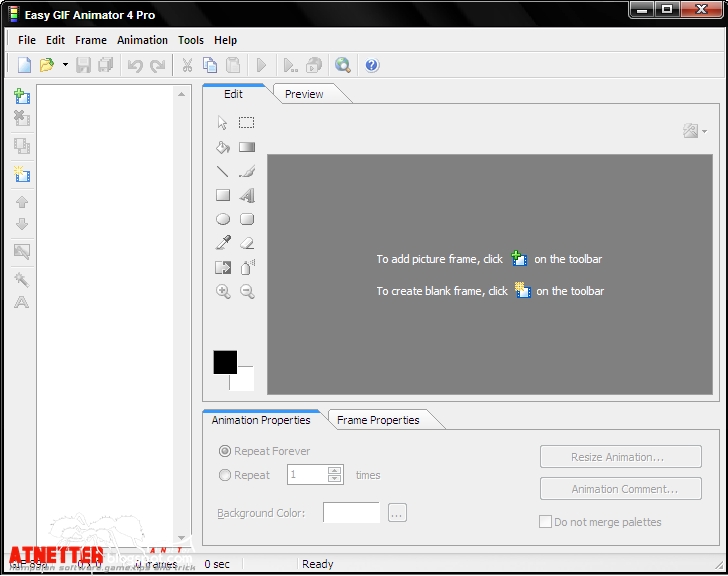Expand the Open recent files dropdown arrow
Image resolution: width=728 pixels, height=576 pixels.
tap(65, 65)
